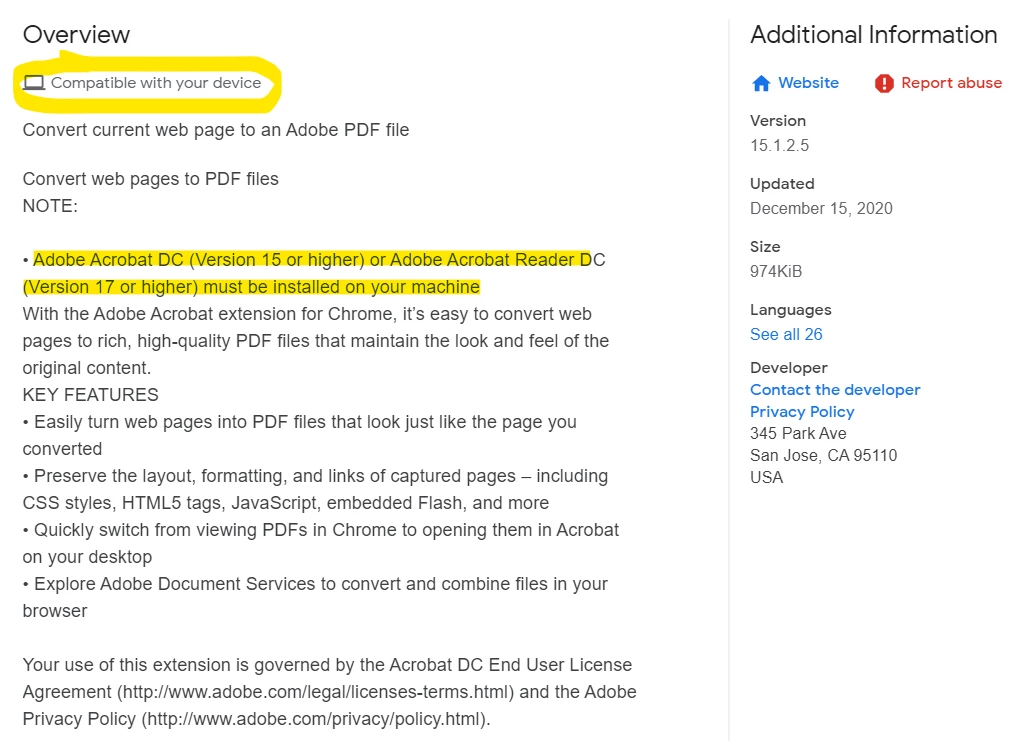
Task: Click Contact the developer link
Action: (x=835, y=390)
